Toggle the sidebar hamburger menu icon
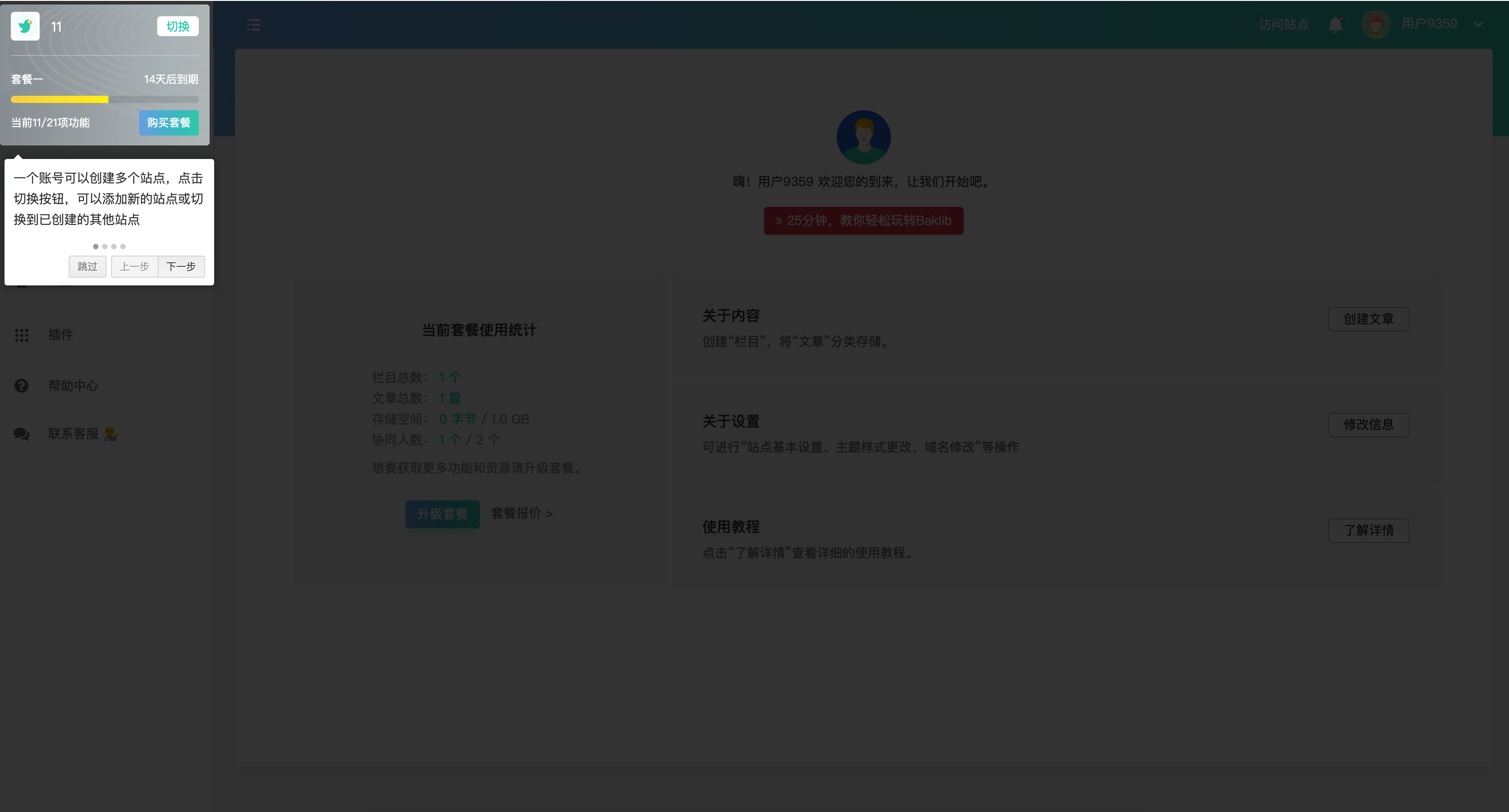 tap(253, 24)
